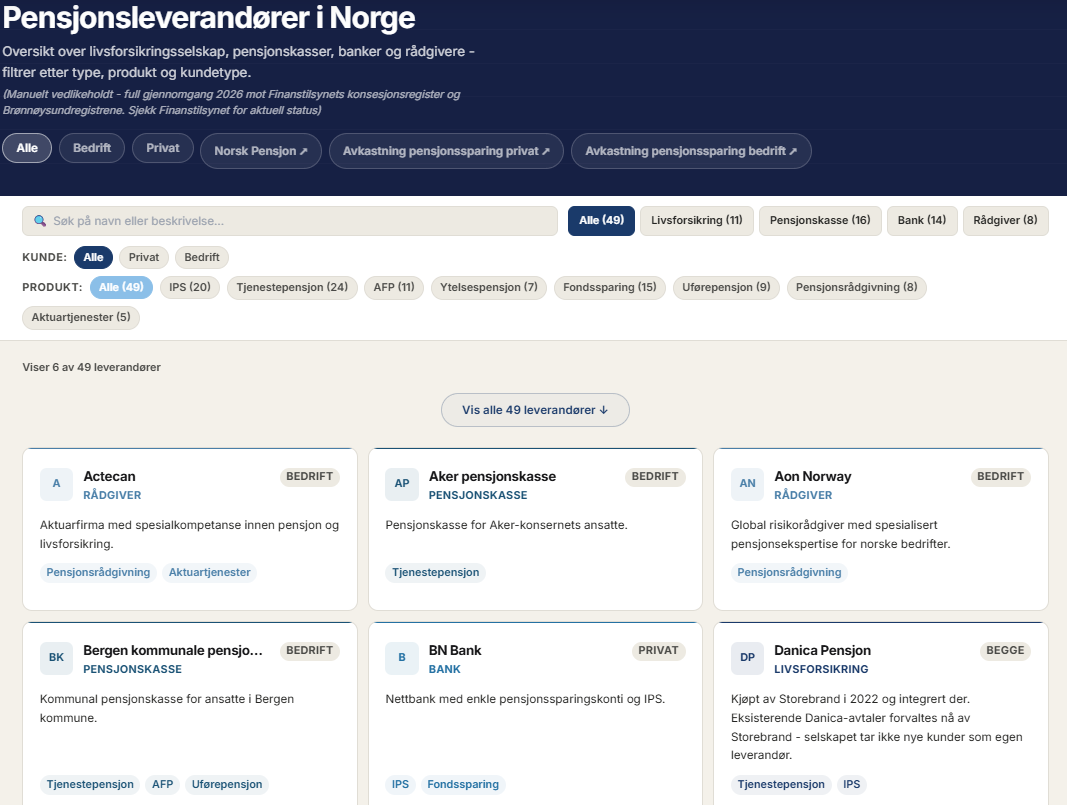Click Fondssparing tag on BN Bank card

tap(463, 785)
